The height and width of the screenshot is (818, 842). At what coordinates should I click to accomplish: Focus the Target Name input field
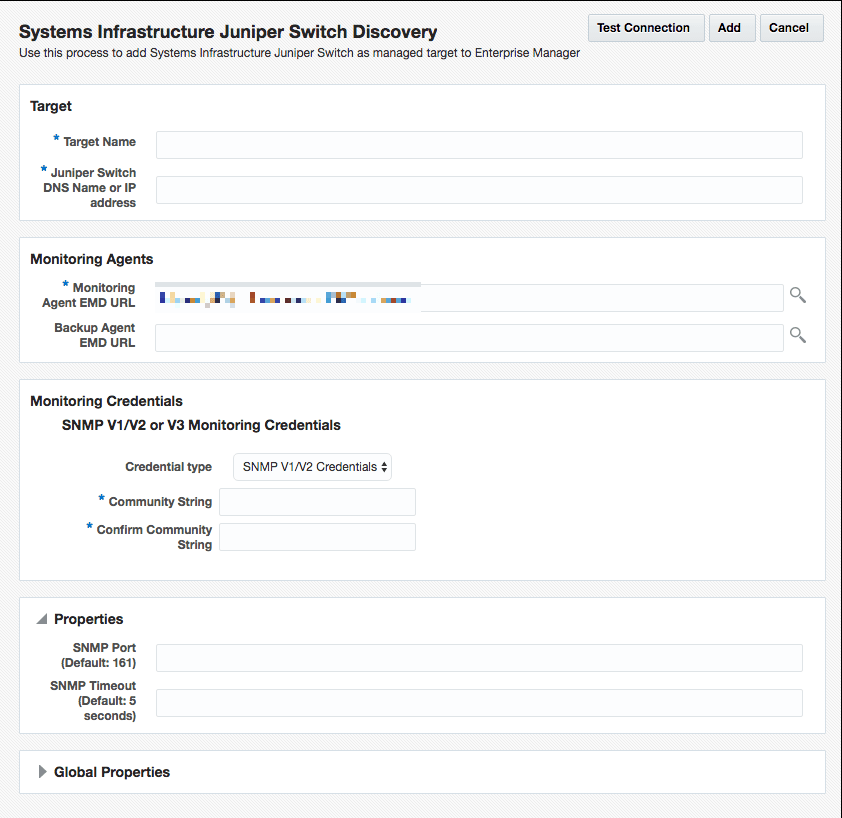point(479,145)
